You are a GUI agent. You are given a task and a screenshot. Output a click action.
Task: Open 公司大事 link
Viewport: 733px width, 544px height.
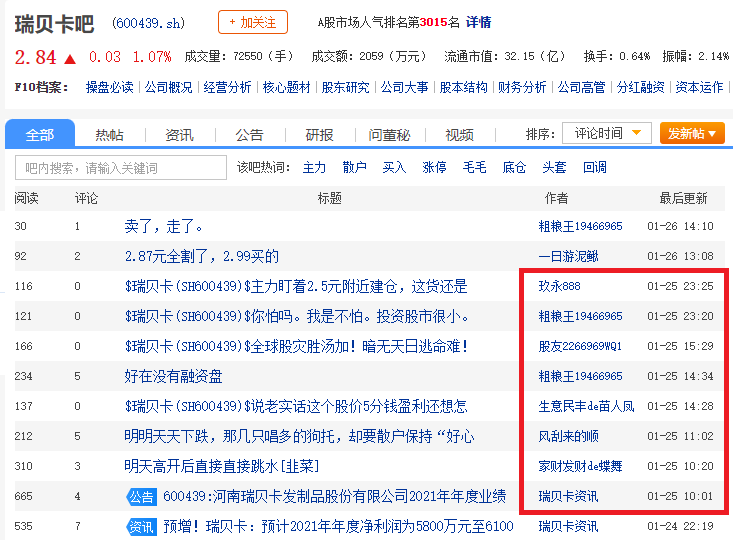pyautogui.click(x=404, y=87)
